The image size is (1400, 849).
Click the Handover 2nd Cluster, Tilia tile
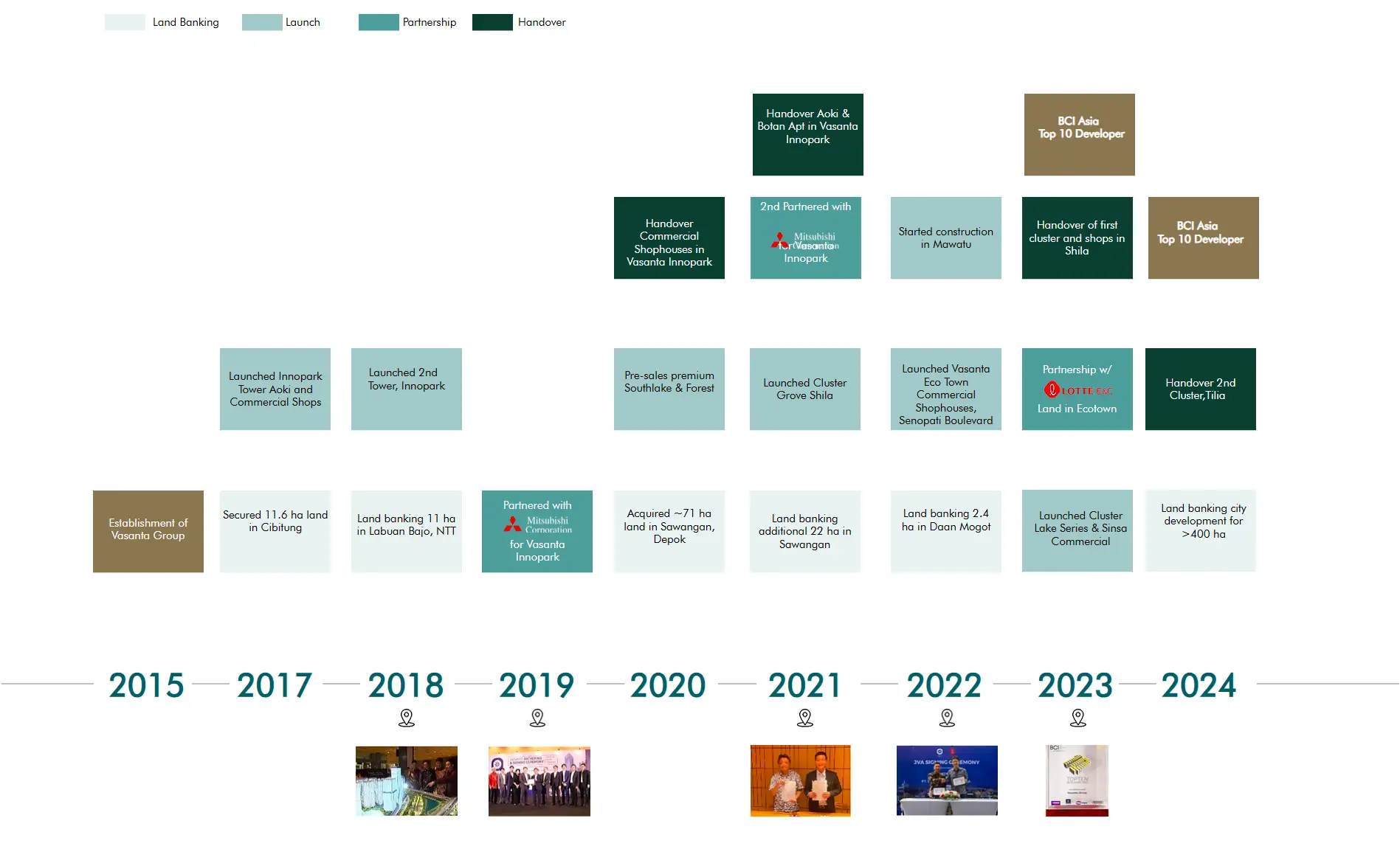pyautogui.click(x=1201, y=389)
